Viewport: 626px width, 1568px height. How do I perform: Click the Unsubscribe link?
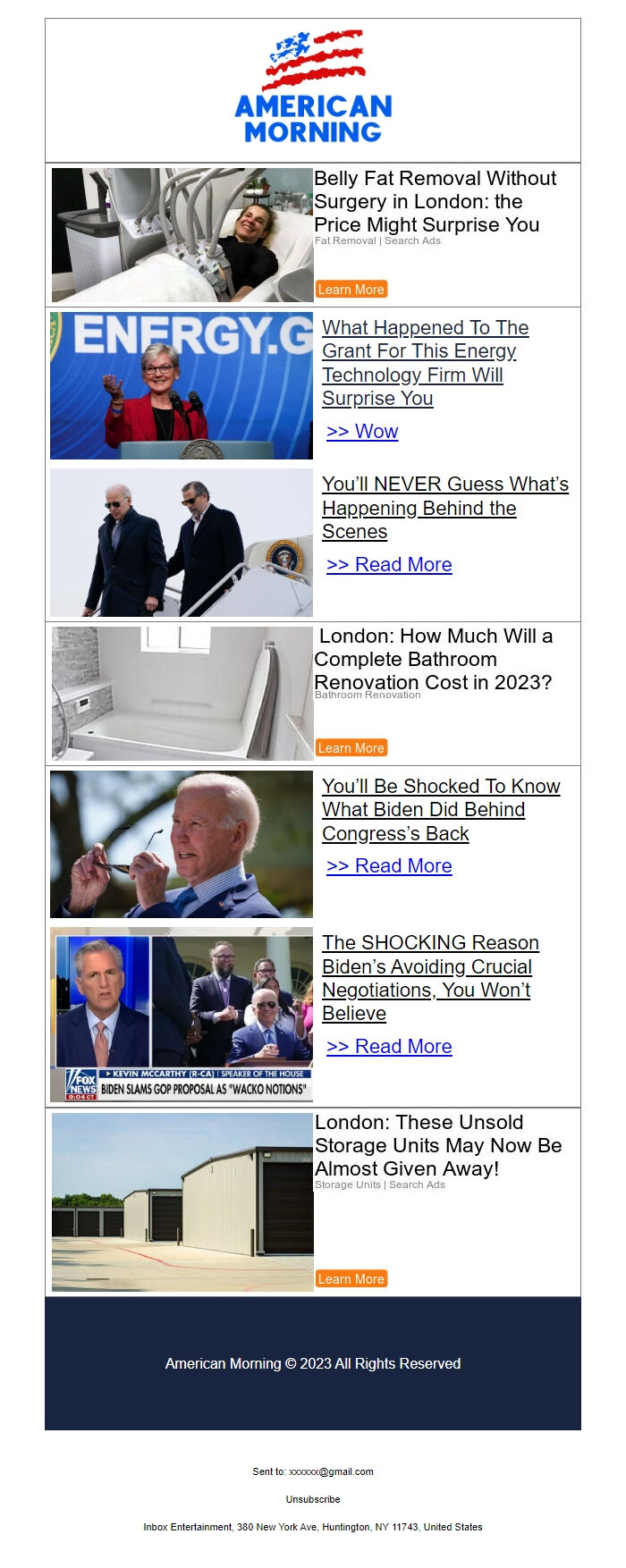tap(313, 1499)
